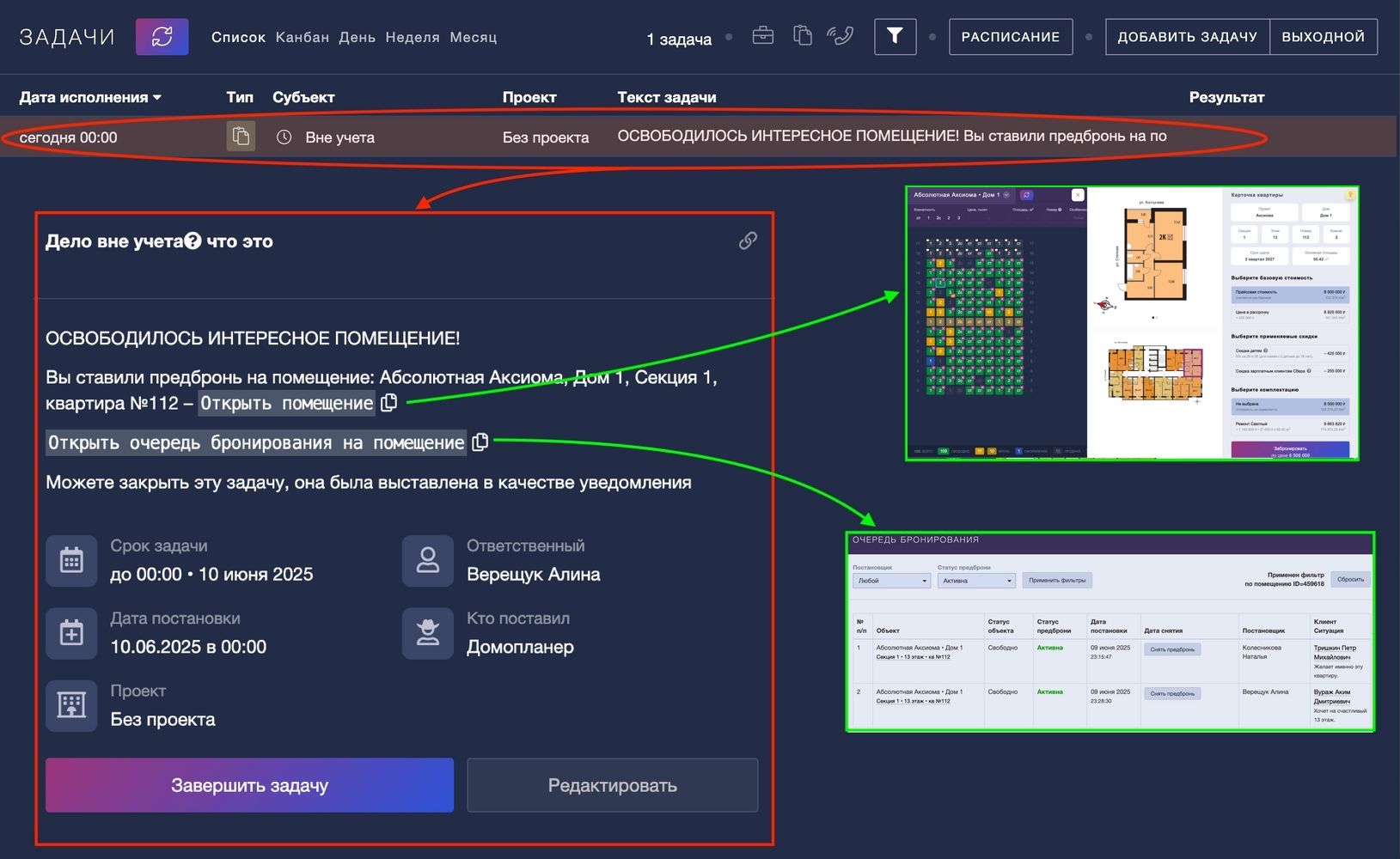Select the "Цена в рассрочку" price option

pyautogui.click(x=1290, y=314)
